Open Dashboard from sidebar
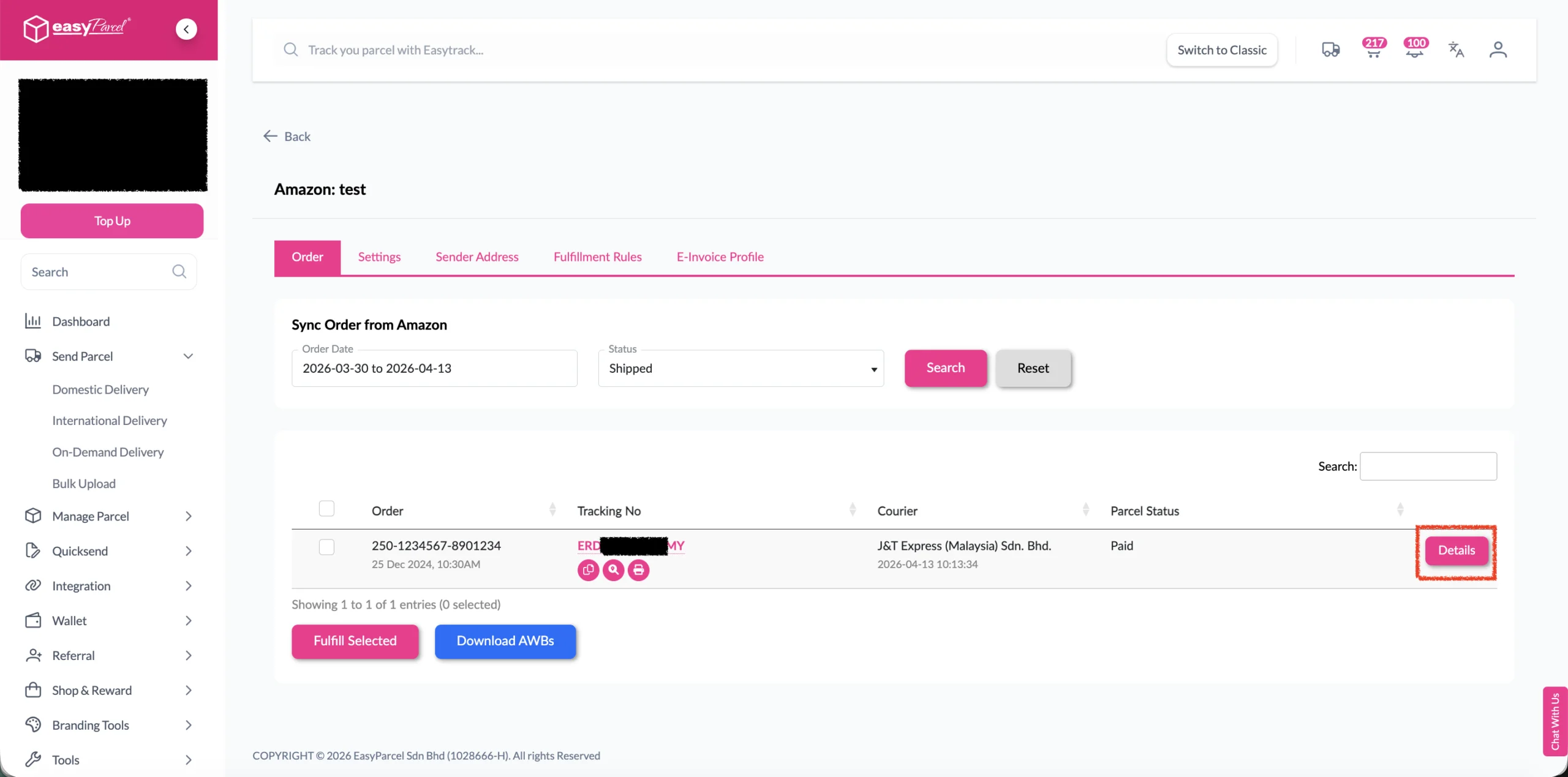 81,321
